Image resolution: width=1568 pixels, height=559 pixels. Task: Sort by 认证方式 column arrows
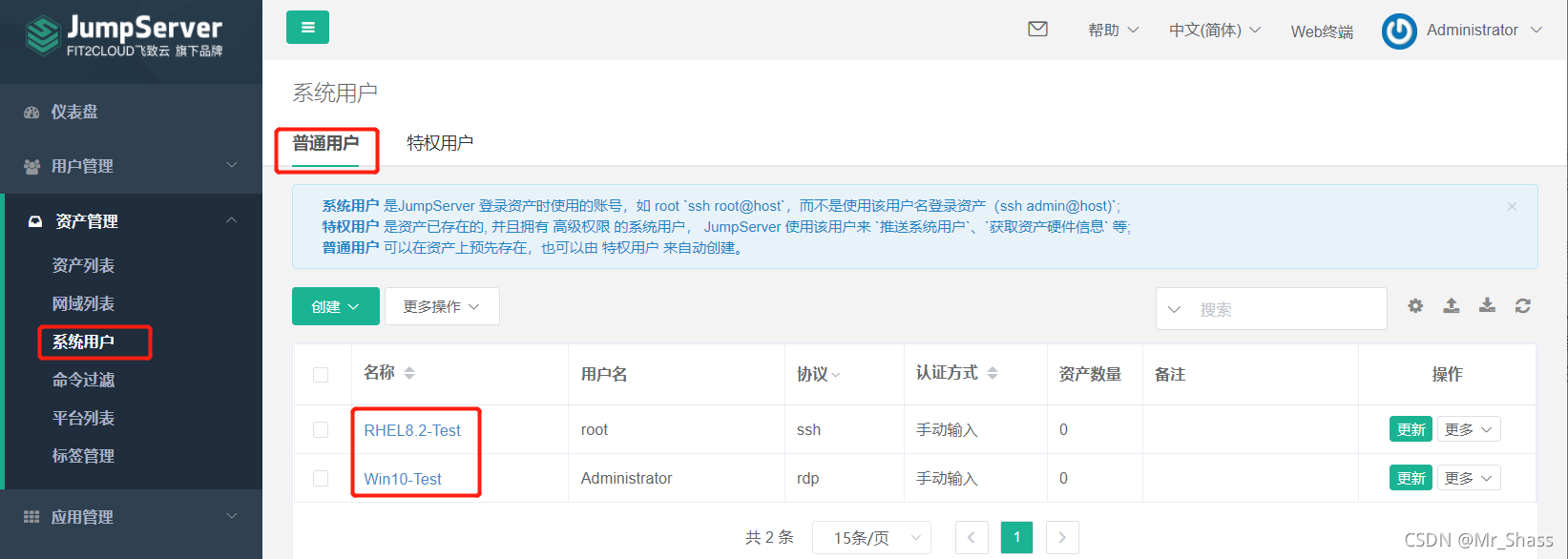993,373
